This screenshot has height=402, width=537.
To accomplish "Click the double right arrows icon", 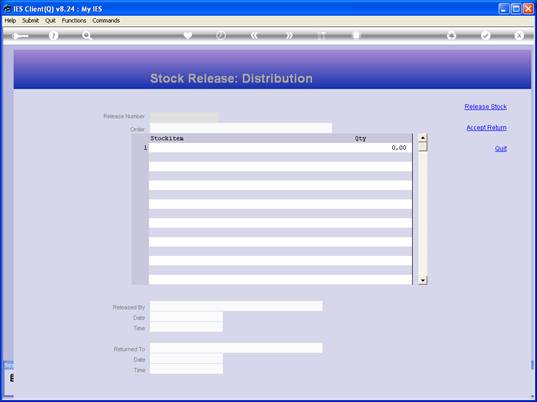I will tap(289, 35).
